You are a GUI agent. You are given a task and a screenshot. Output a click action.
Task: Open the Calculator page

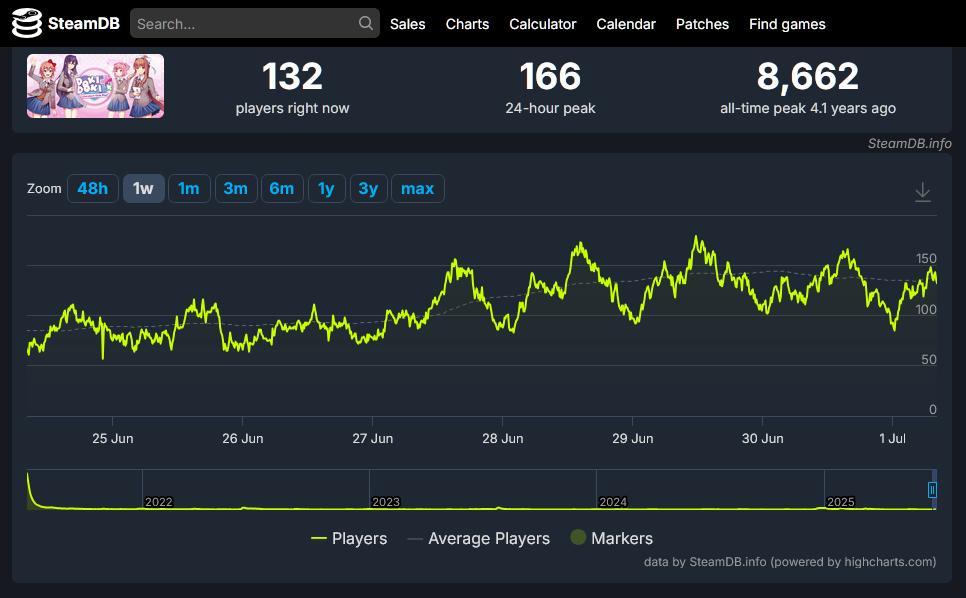point(542,24)
